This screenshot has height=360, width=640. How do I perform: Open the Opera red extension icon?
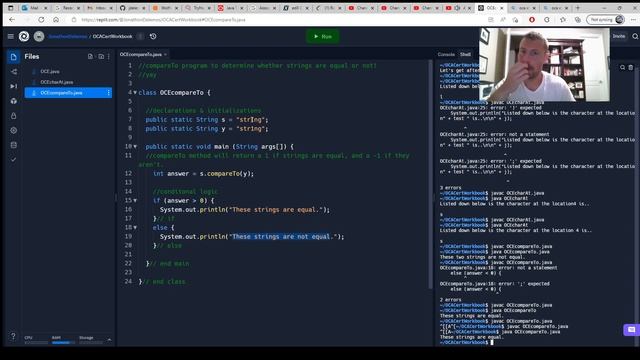532,20
